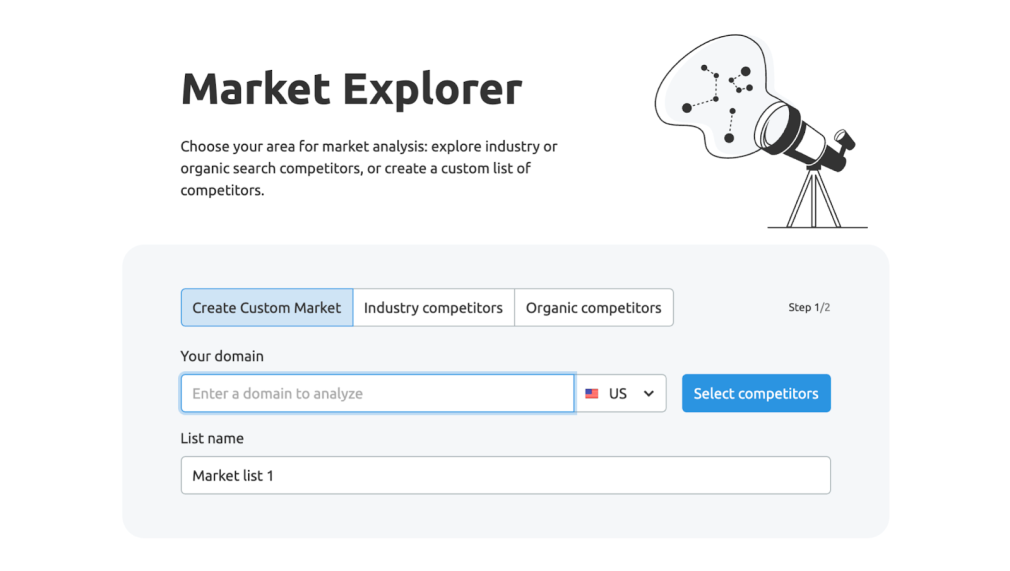Focus the Enter a domain to analyze field

(x=377, y=393)
